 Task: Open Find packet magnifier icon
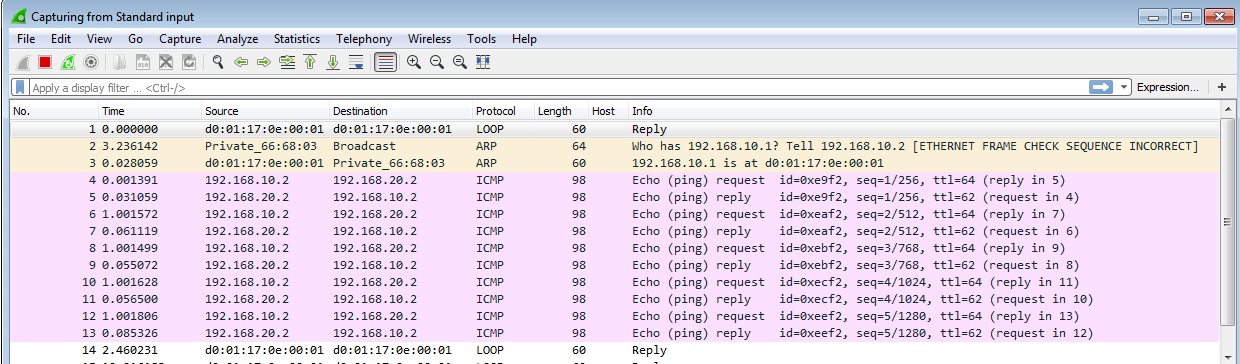[218, 62]
